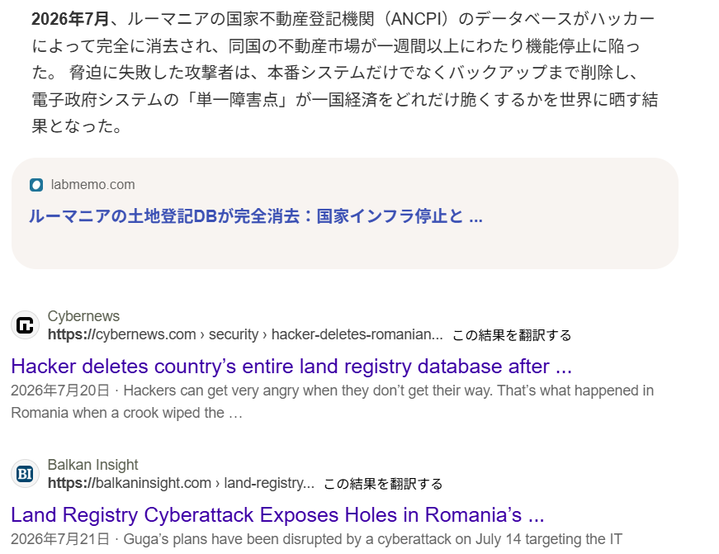Click the Balkan Insight snippet mentioning Guga's plans

[372, 539]
